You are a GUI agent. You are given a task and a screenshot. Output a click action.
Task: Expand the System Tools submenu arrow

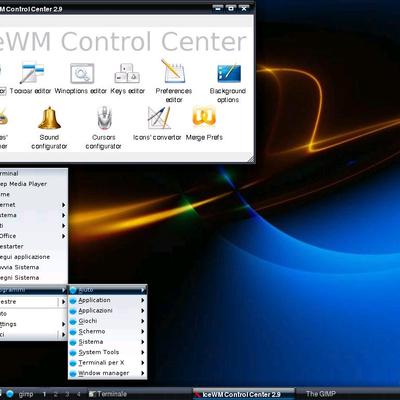(143, 353)
